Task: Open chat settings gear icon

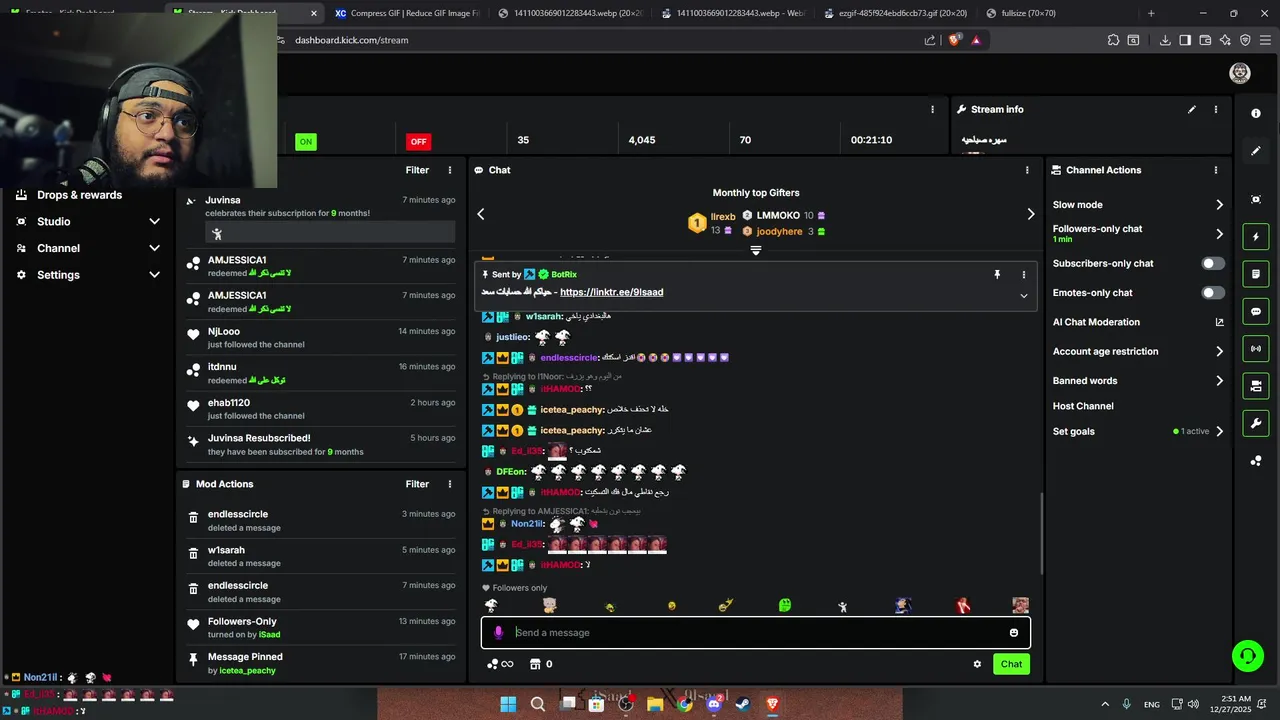Action: click(x=977, y=664)
